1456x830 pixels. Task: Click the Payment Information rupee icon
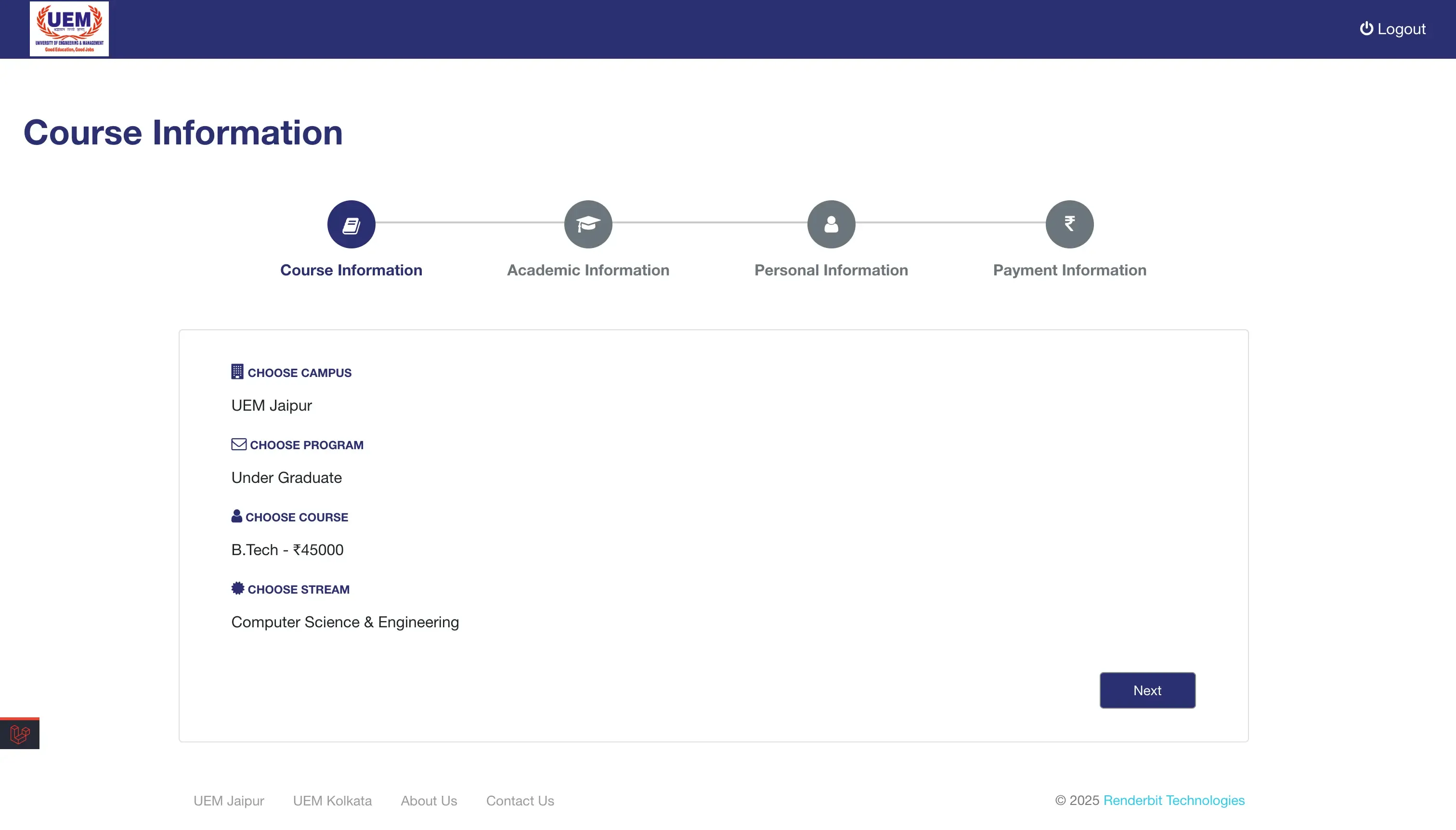[1068, 223]
